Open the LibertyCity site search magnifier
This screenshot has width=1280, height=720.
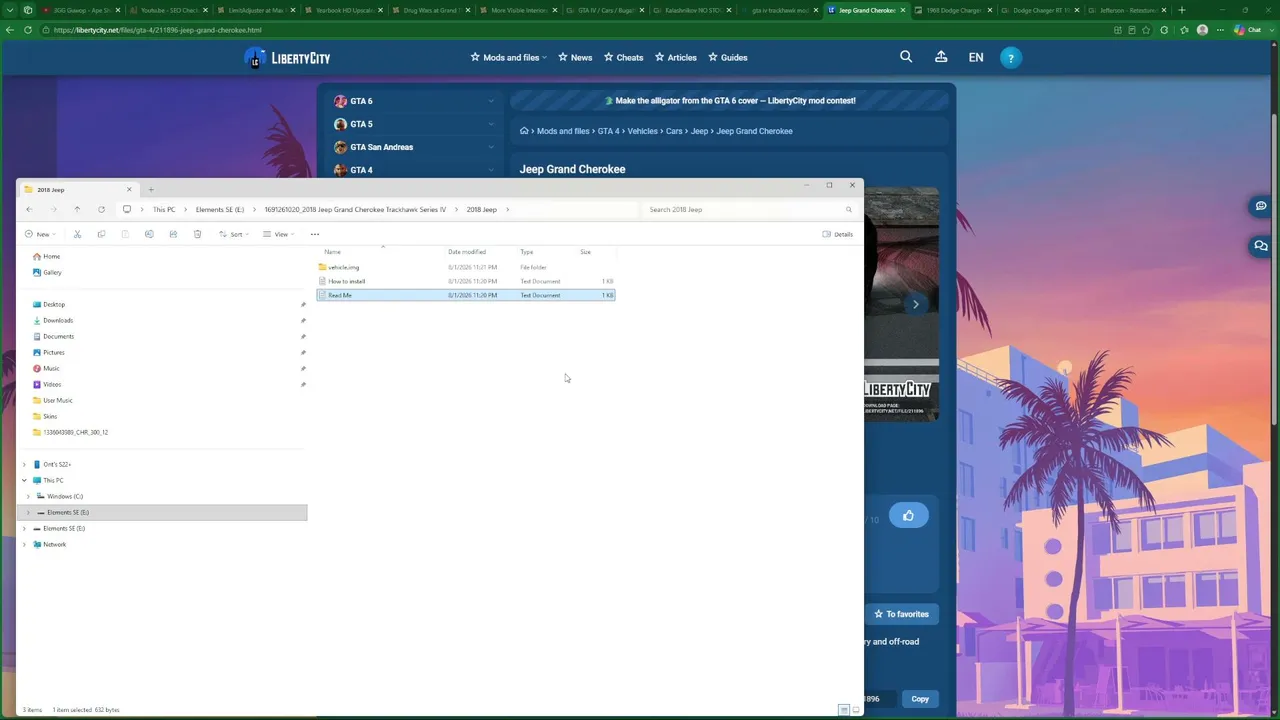[906, 57]
